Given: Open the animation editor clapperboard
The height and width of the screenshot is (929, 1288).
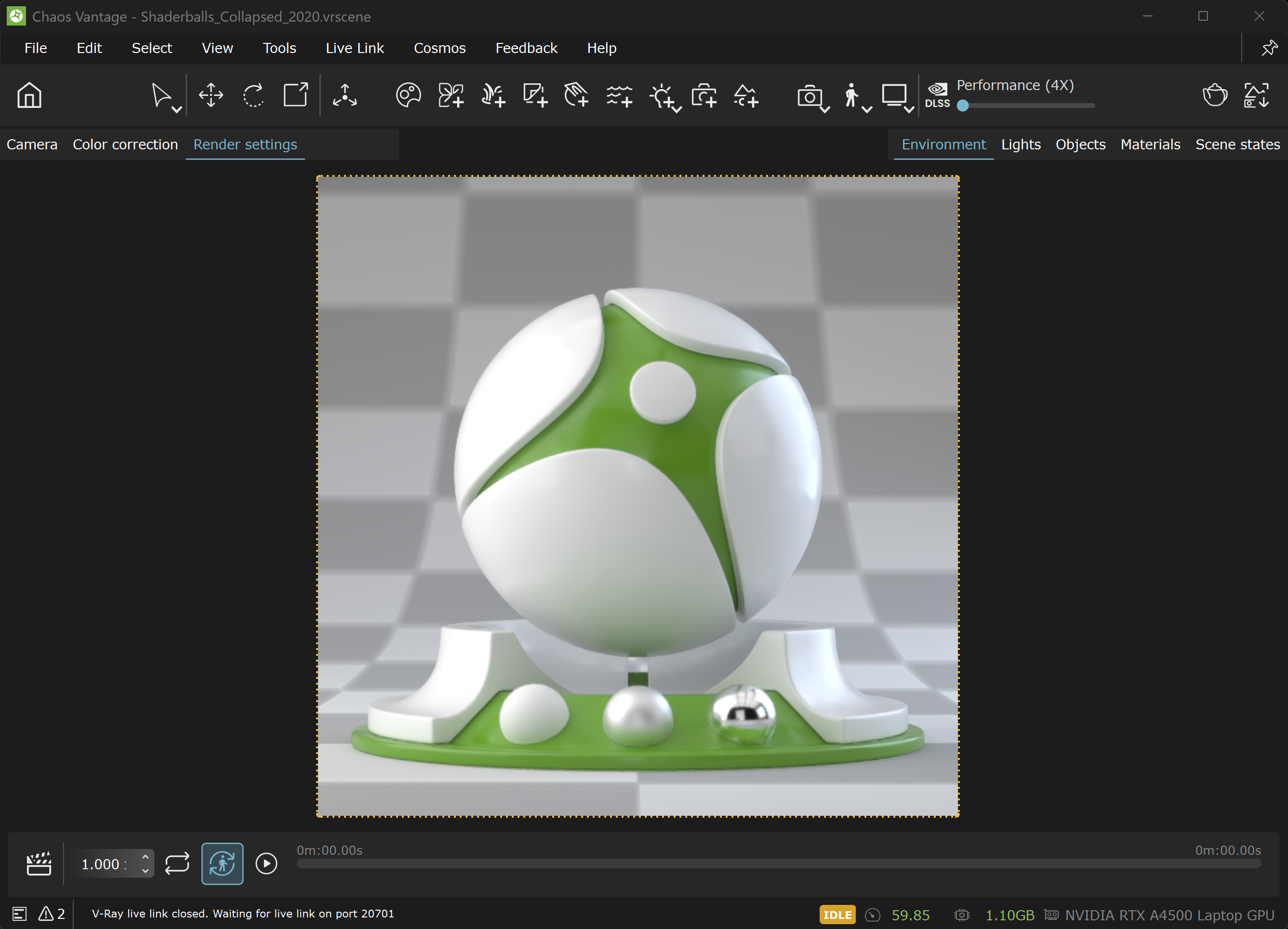Looking at the screenshot, I should point(39,863).
